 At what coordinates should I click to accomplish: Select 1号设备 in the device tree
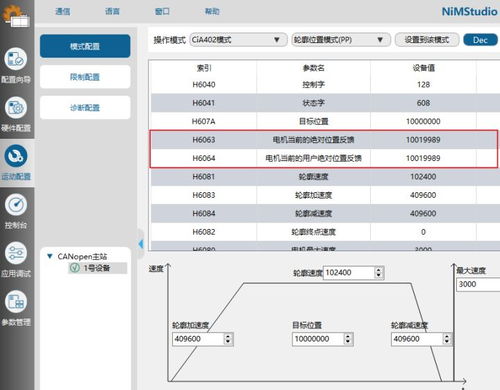pos(98,268)
